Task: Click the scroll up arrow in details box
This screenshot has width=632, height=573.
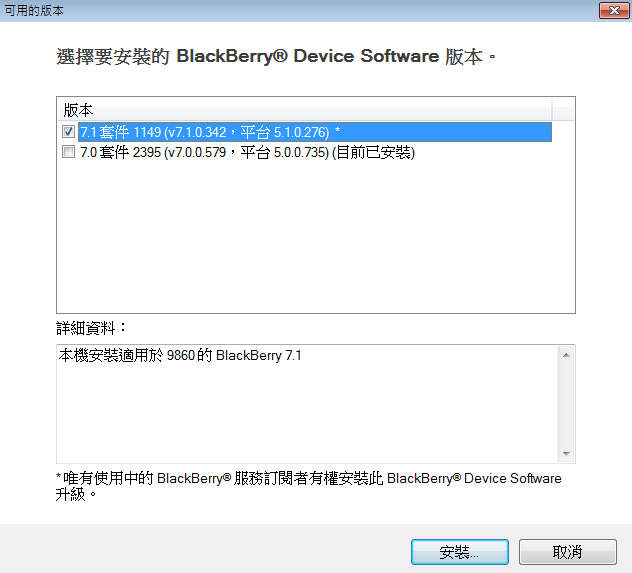Action: click(x=566, y=355)
